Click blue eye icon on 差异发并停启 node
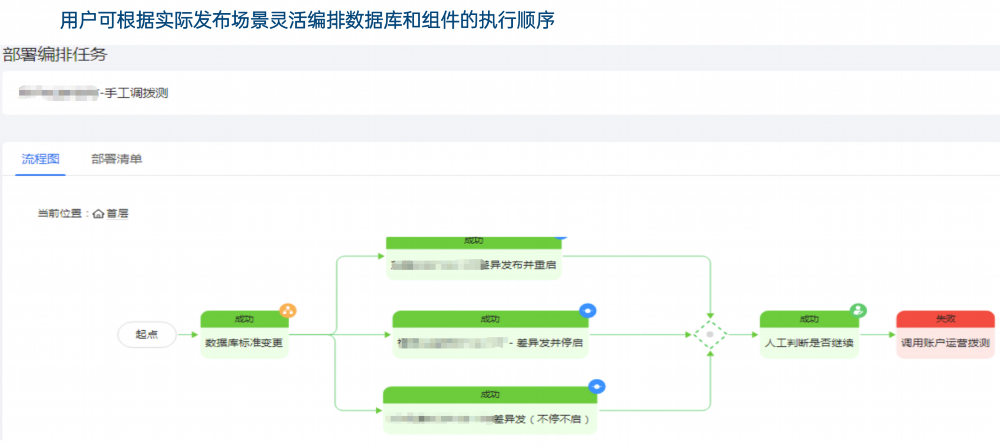This screenshot has height=445, width=1000. 587,310
